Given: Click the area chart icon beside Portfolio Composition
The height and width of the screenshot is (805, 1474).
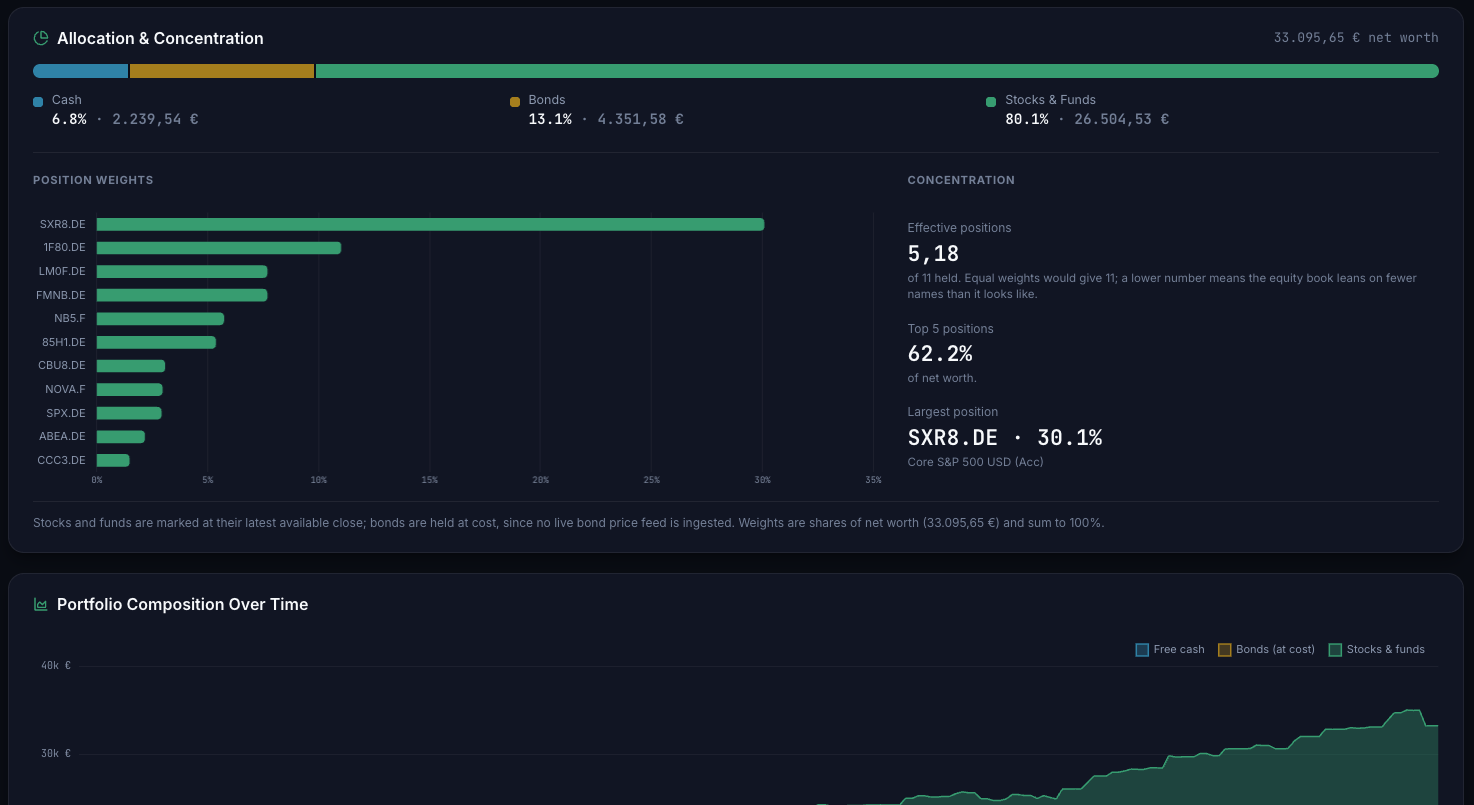Looking at the screenshot, I should pos(41,604).
